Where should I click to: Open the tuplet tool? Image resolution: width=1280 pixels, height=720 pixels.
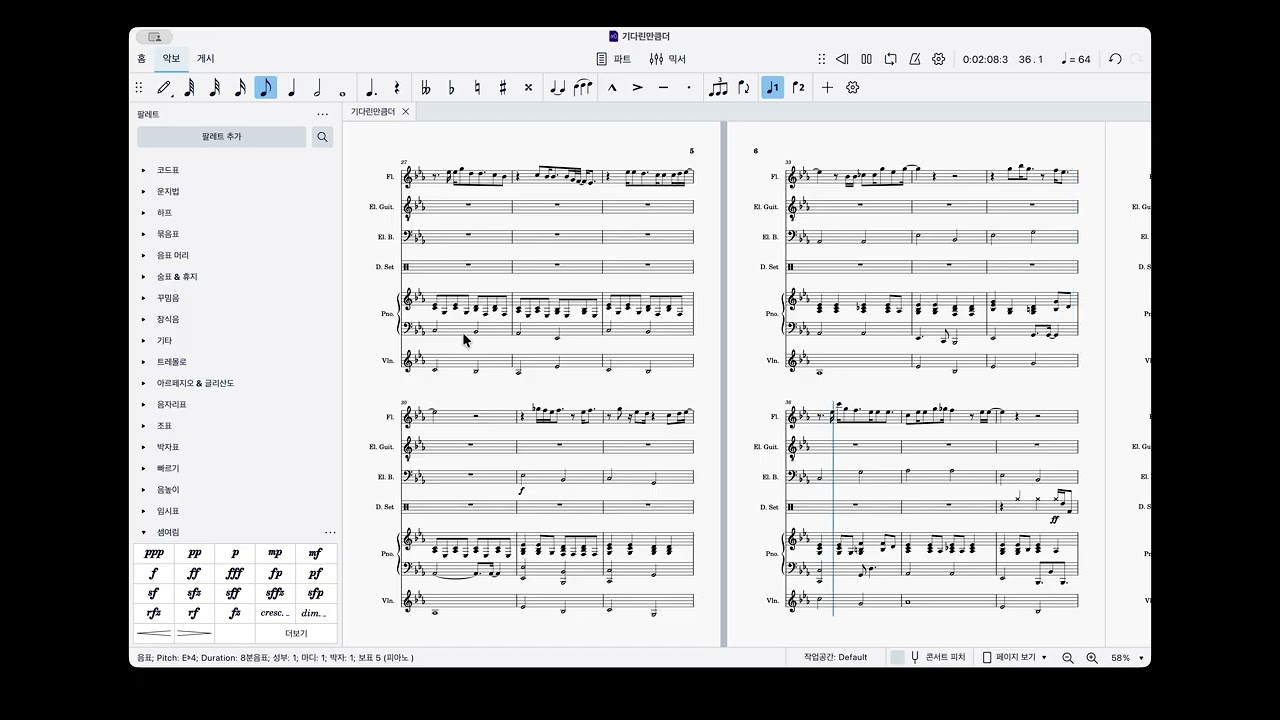[x=718, y=88]
